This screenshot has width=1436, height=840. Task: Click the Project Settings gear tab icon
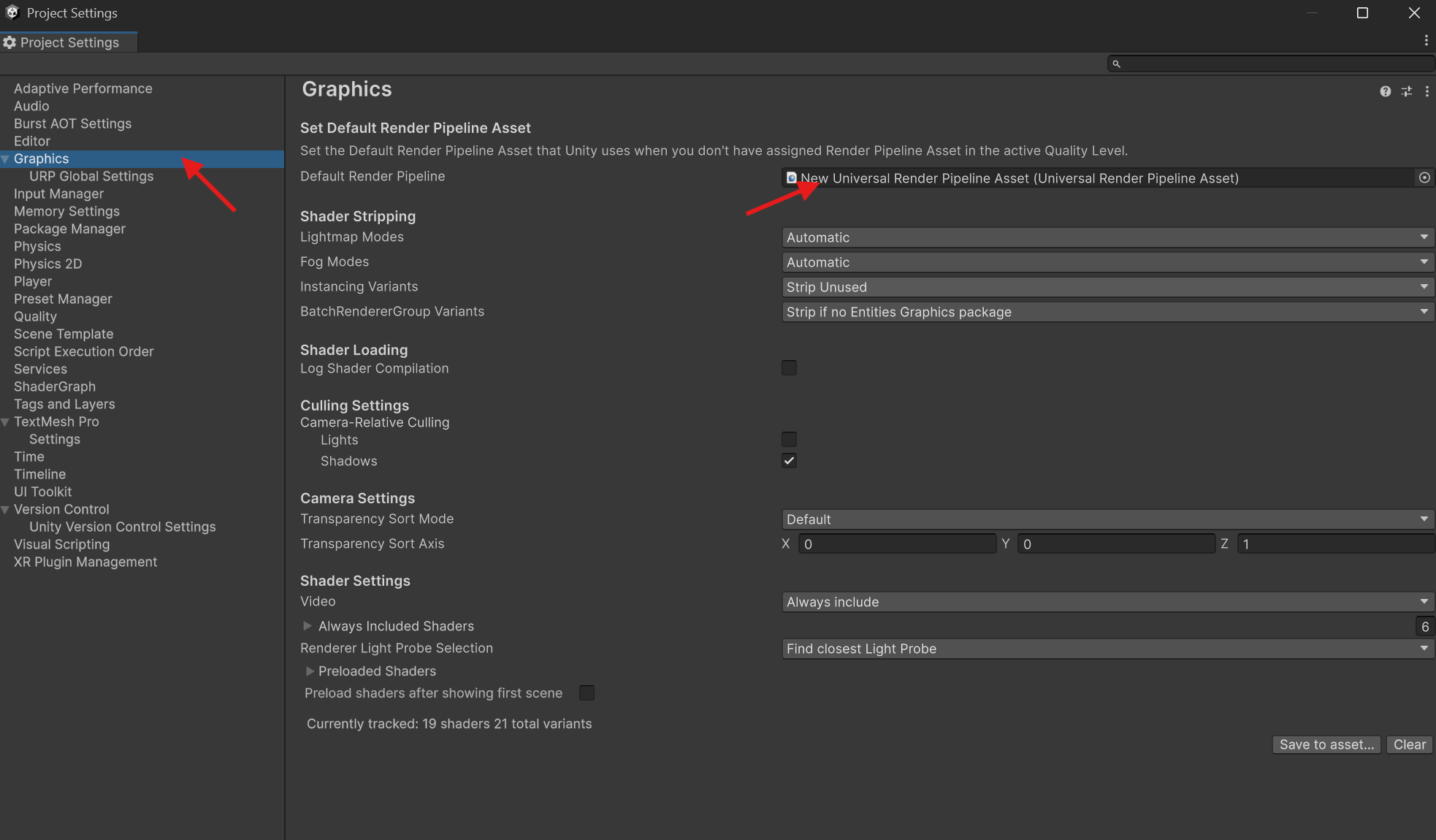click(x=9, y=42)
